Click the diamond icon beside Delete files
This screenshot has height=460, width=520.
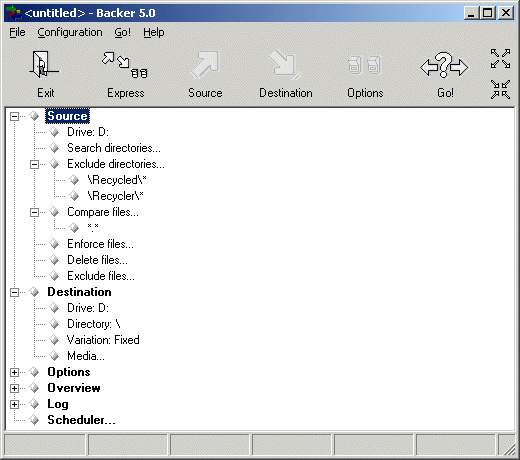[x=54, y=260]
